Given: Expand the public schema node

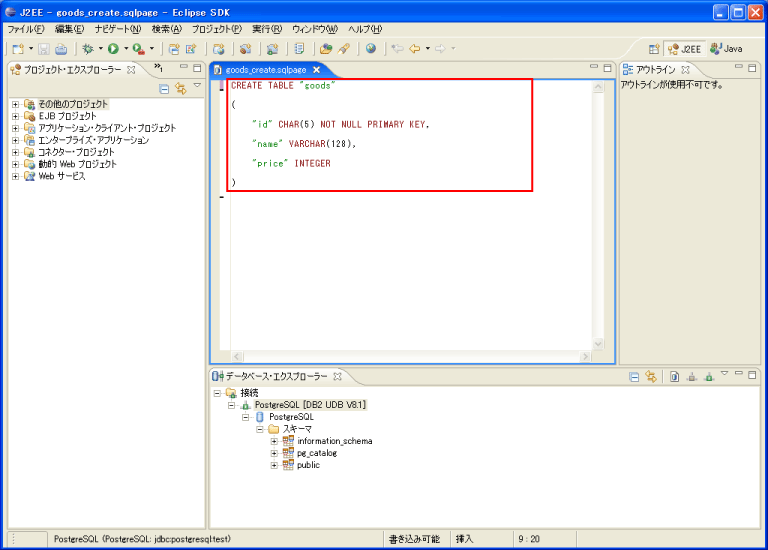Looking at the screenshot, I should (274, 465).
